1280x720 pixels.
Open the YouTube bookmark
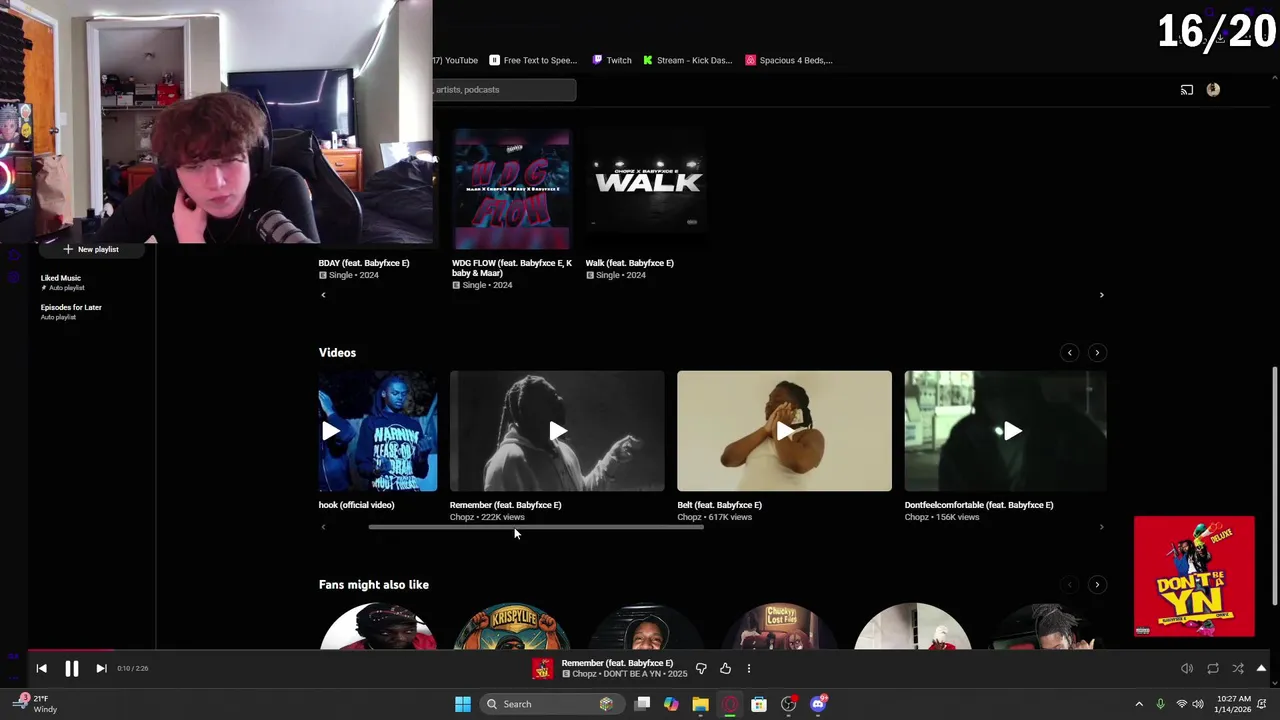457,60
